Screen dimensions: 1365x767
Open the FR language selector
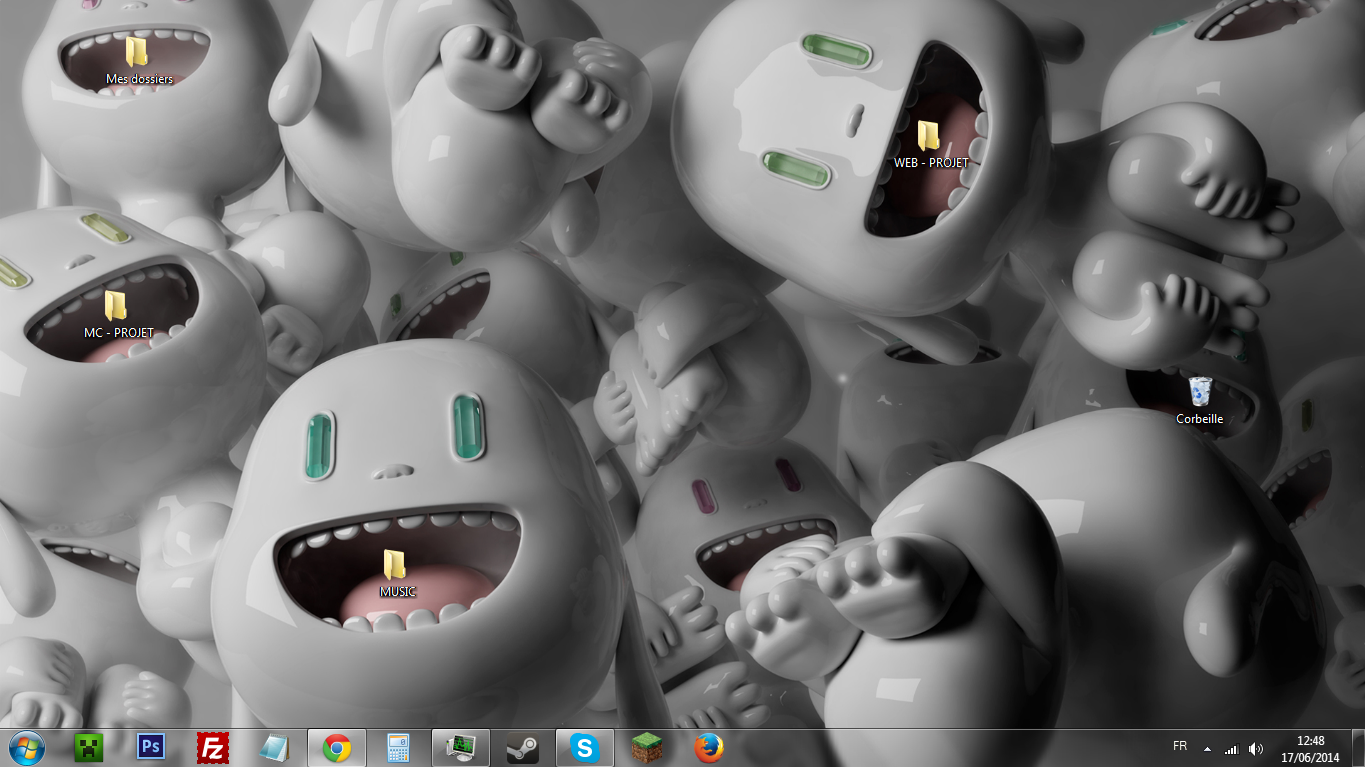tap(1180, 746)
